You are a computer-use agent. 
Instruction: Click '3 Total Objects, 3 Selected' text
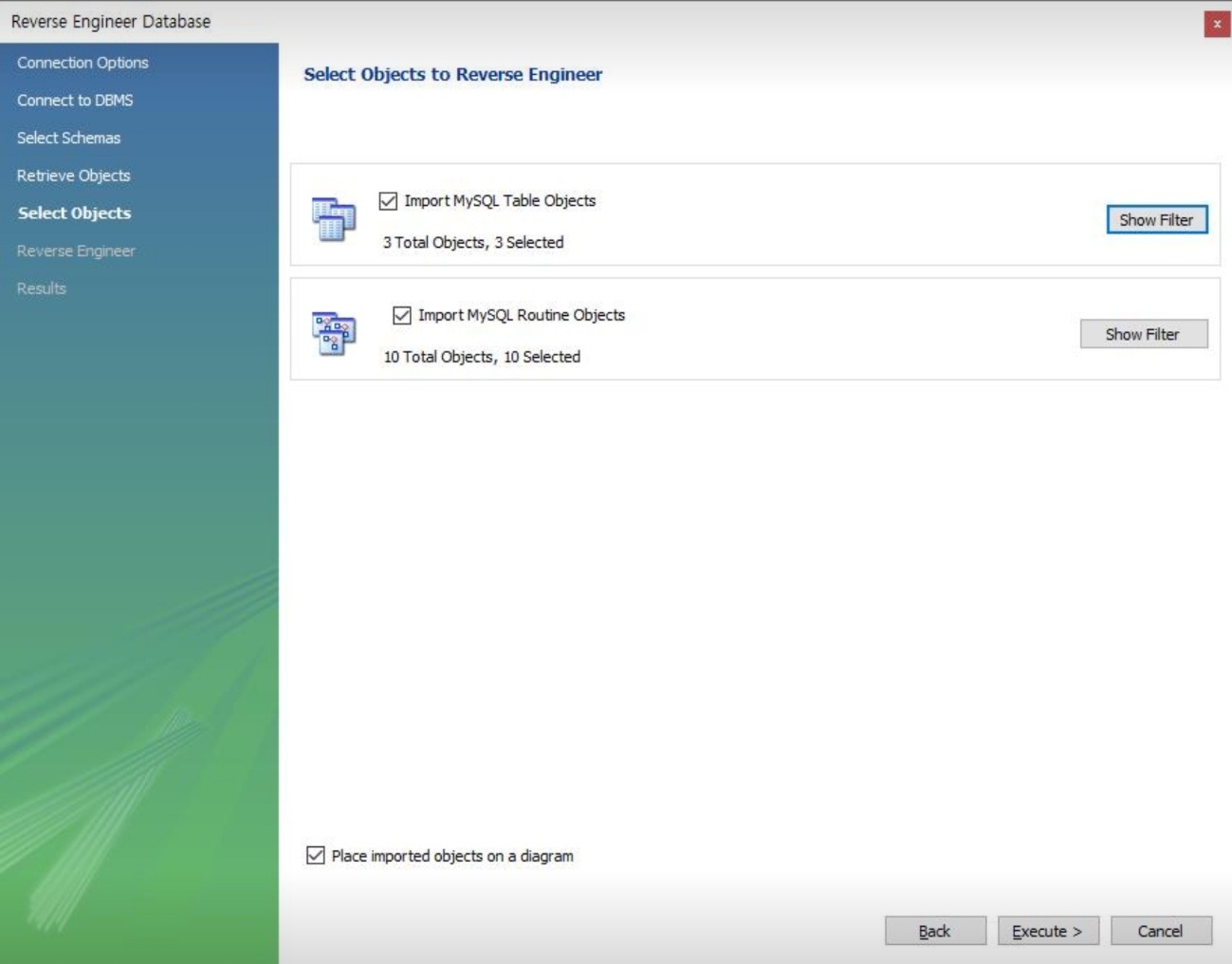pos(473,243)
